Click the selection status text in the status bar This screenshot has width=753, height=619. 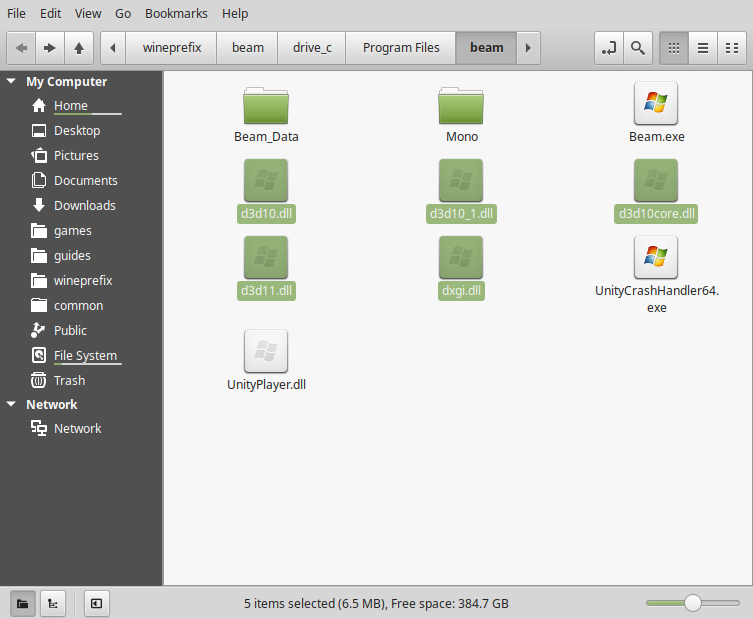[376, 603]
